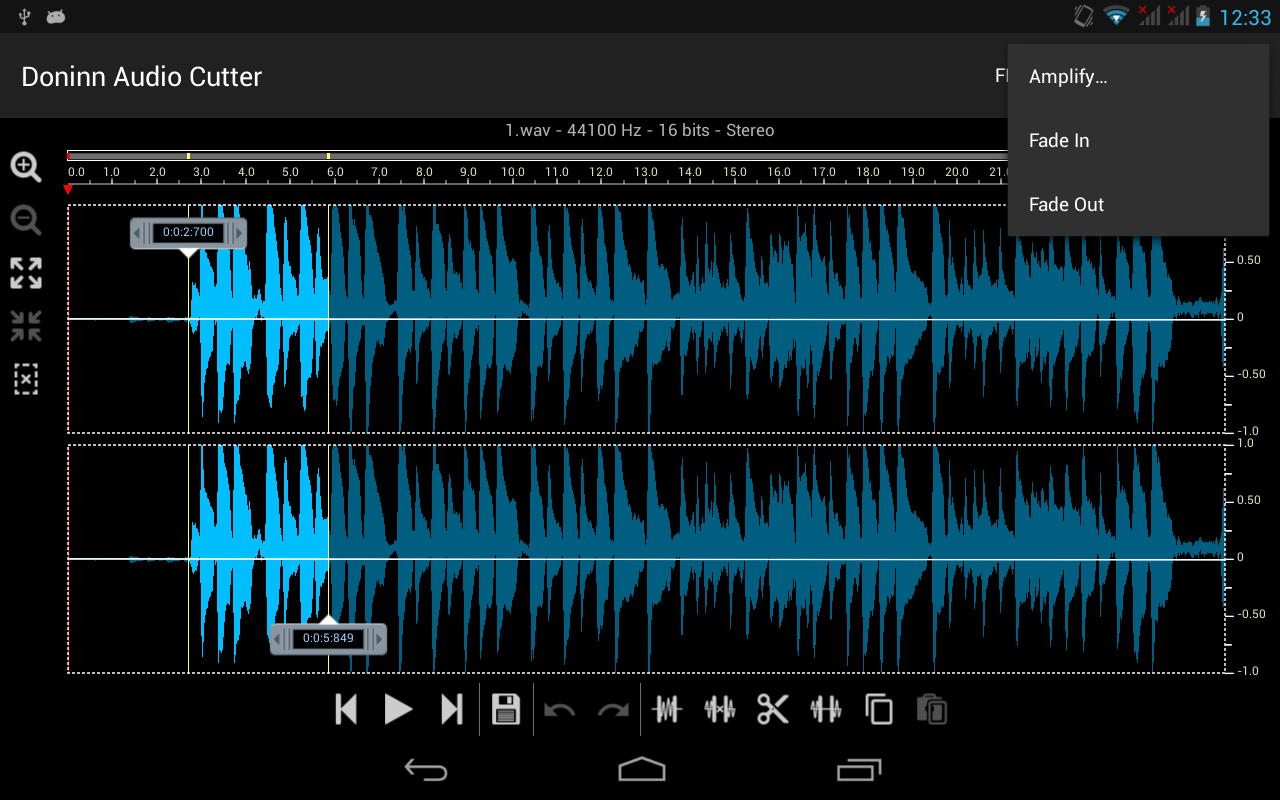
Task: Click the waveform icon right of the scissors
Action: [826, 710]
